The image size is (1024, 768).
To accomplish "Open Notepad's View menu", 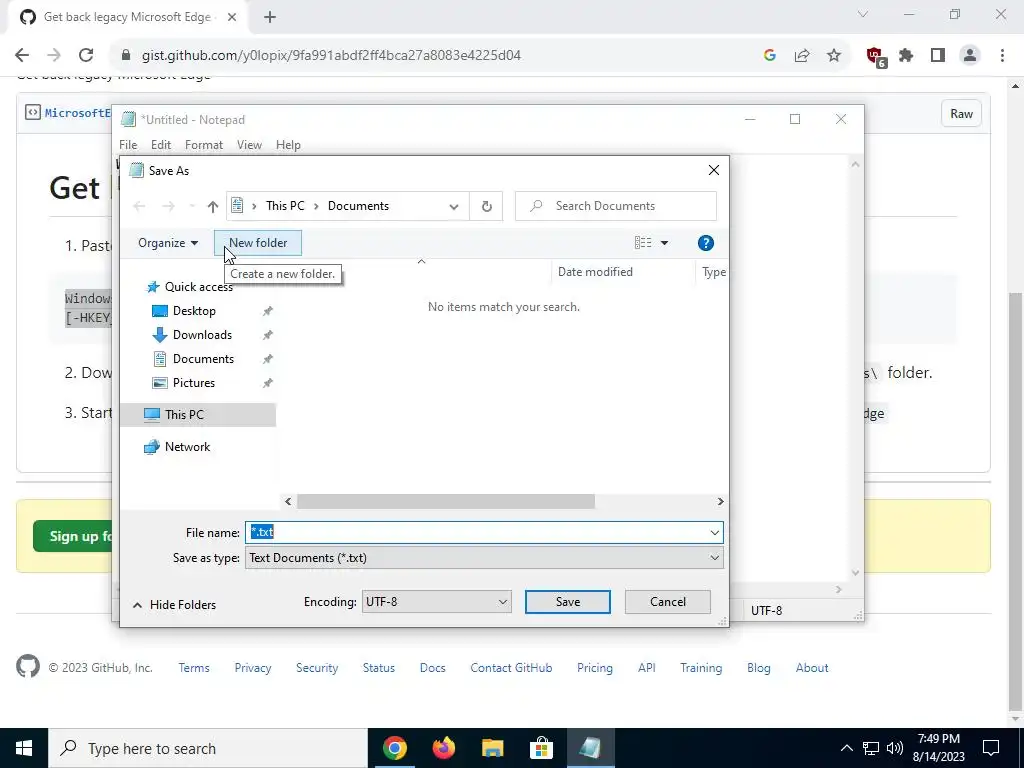I will pyautogui.click(x=249, y=145).
